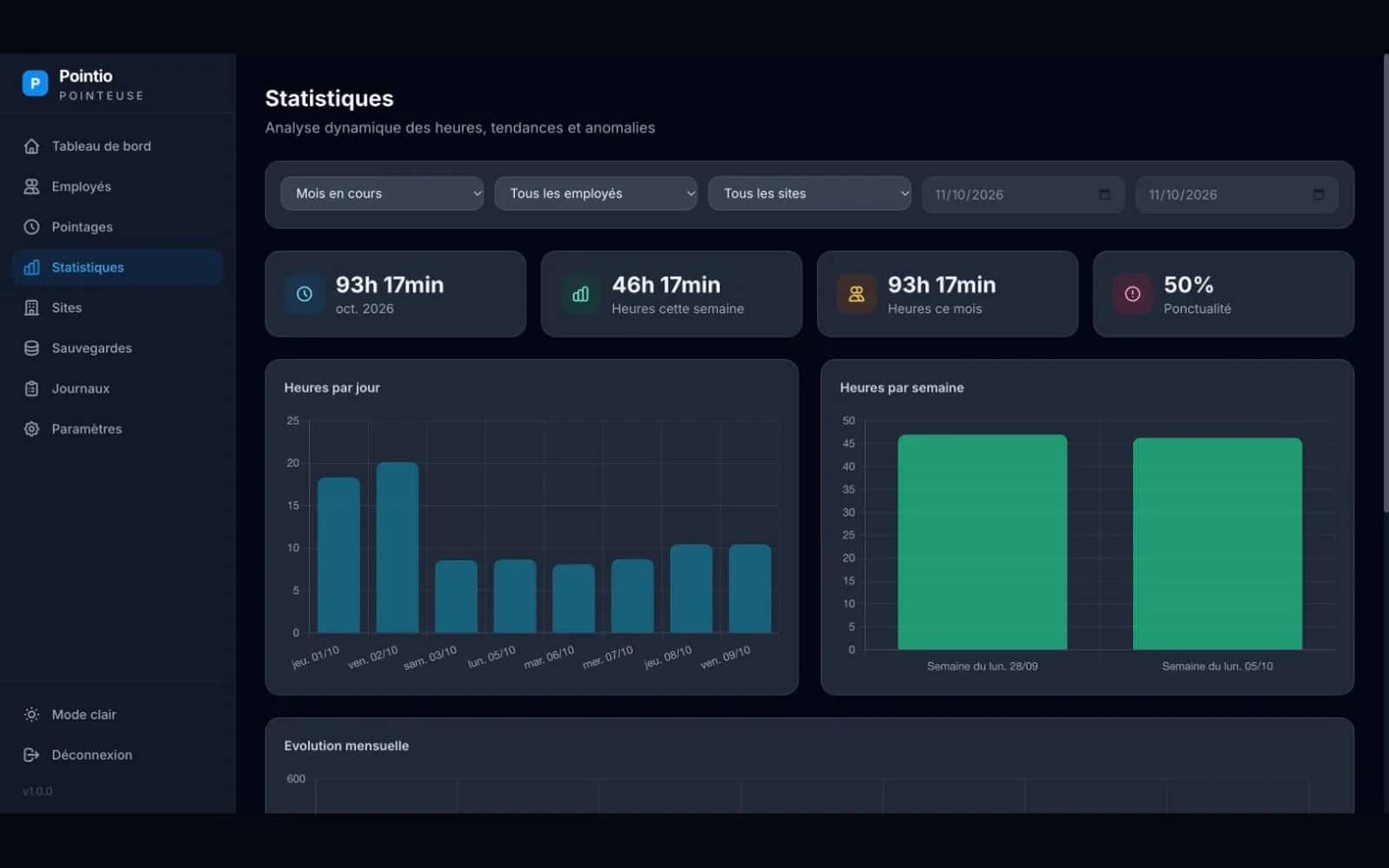Screen dimensions: 1389x868
Task: Open the Sauvegardes menu entry
Action: (117, 348)
